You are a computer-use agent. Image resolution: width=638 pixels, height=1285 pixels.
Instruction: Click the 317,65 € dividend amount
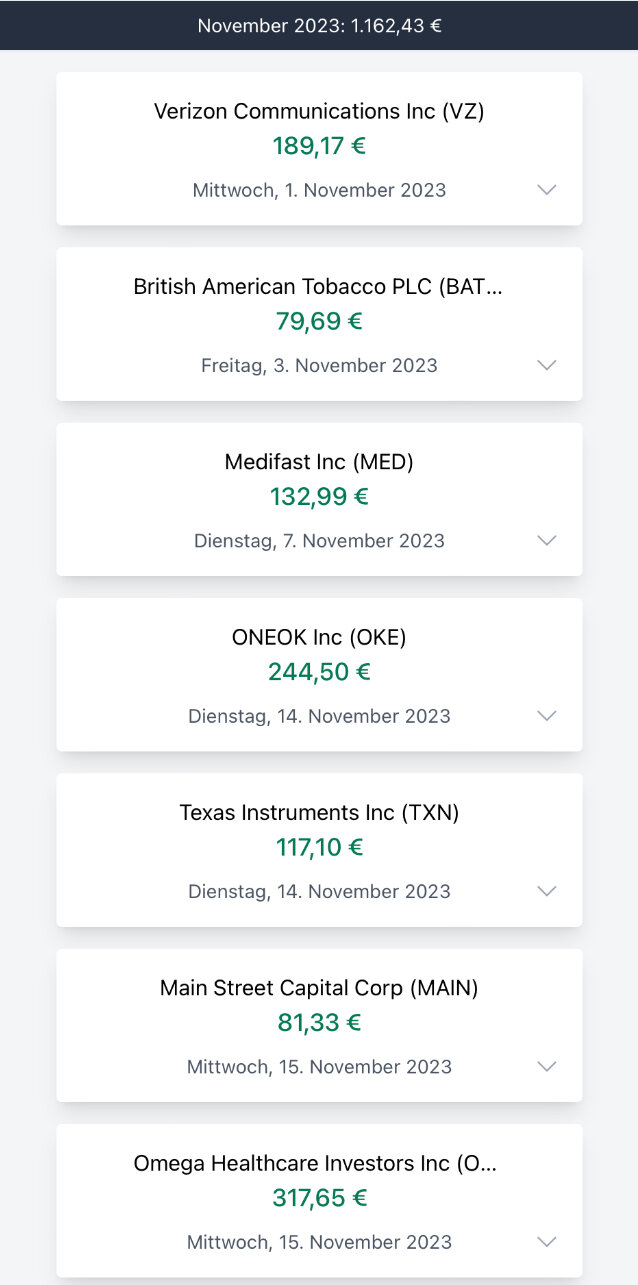point(319,1198)
